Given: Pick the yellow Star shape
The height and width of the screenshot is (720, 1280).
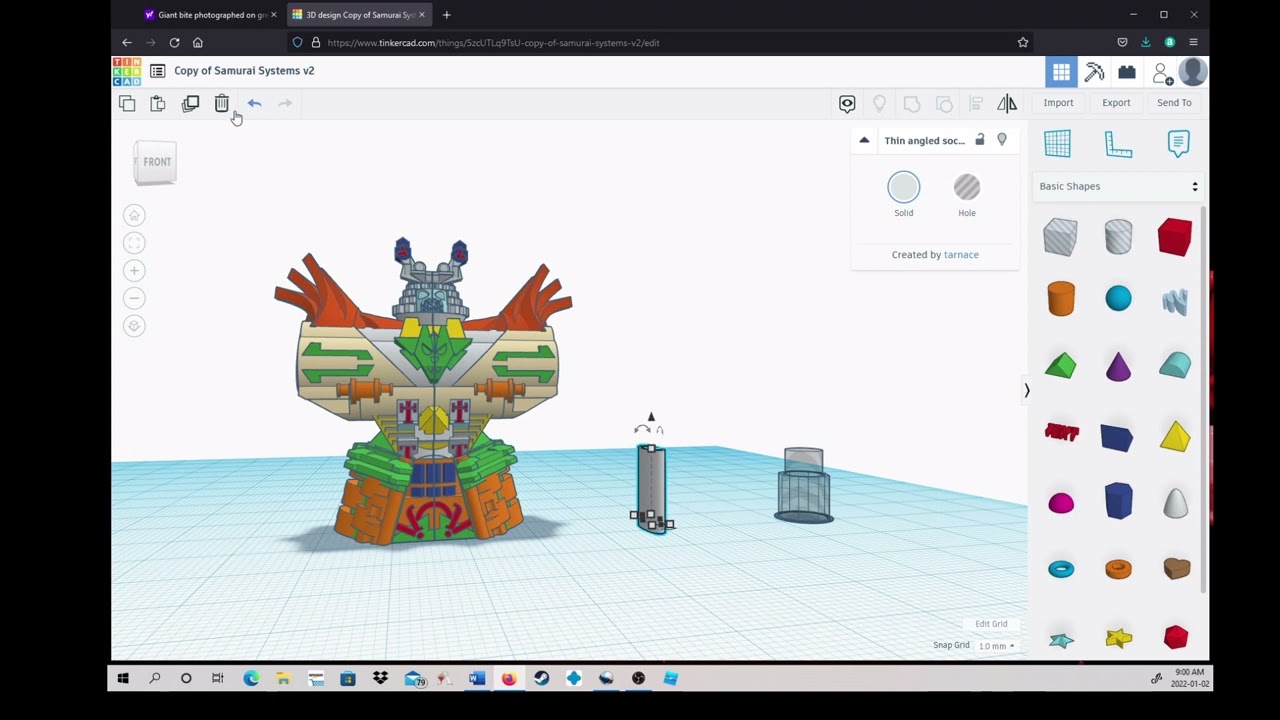Looking at the screenshot, I should point(1119,638).
